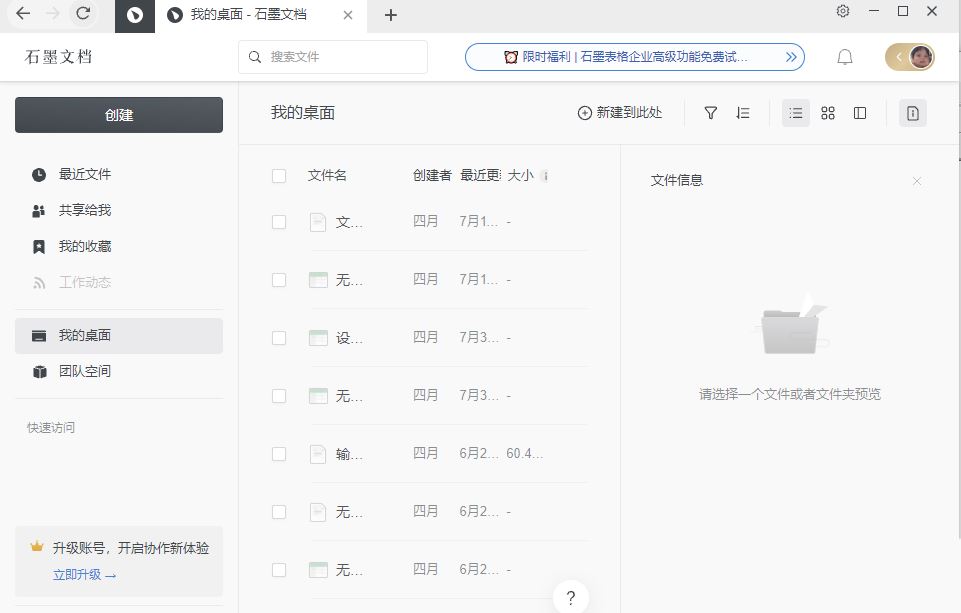961x613 pixels.
Task: Open 共享给我 in the sidebar
Action: point(119,211)
